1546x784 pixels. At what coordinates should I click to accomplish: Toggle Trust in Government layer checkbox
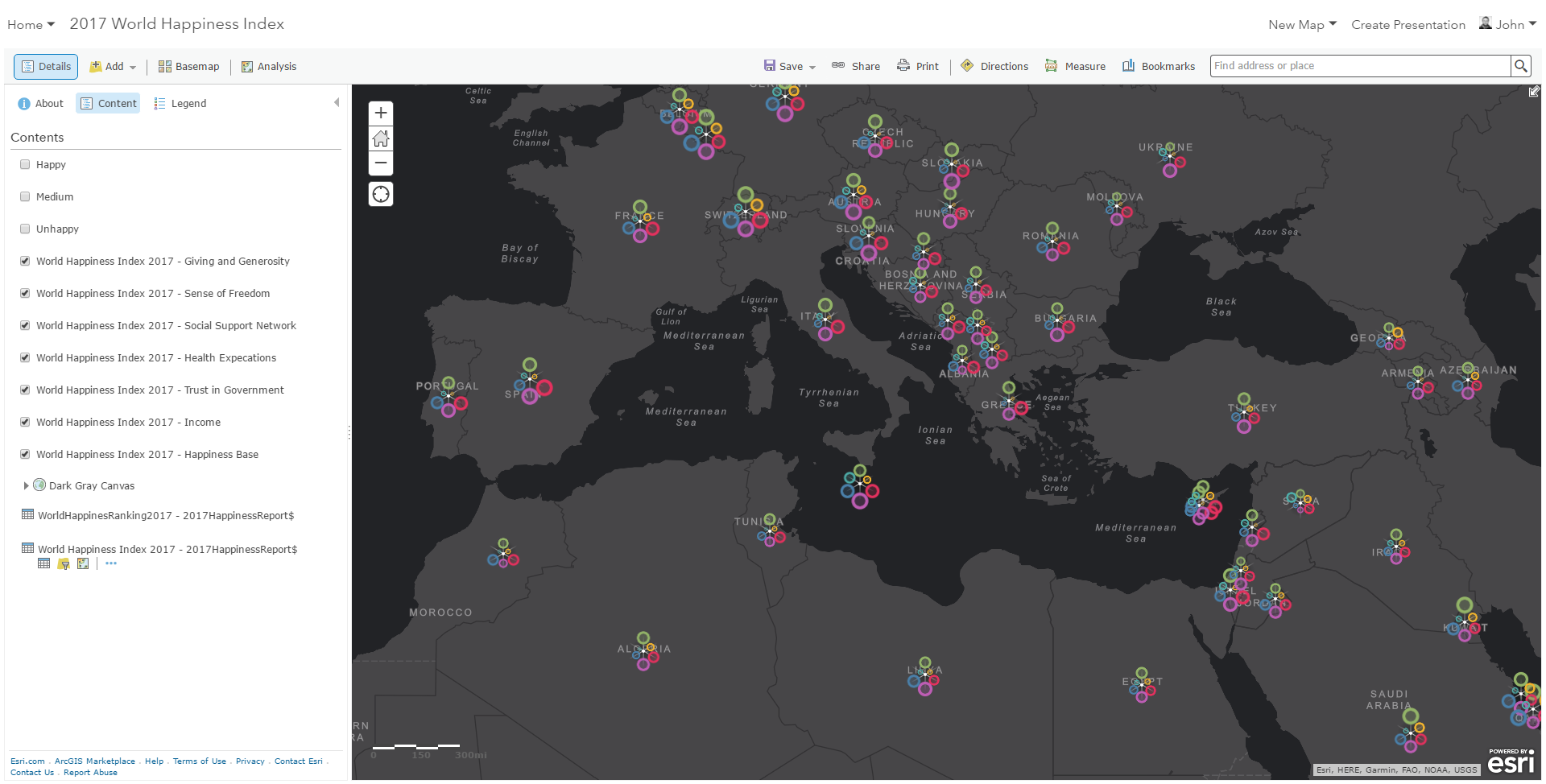click(x=25, y=390)
